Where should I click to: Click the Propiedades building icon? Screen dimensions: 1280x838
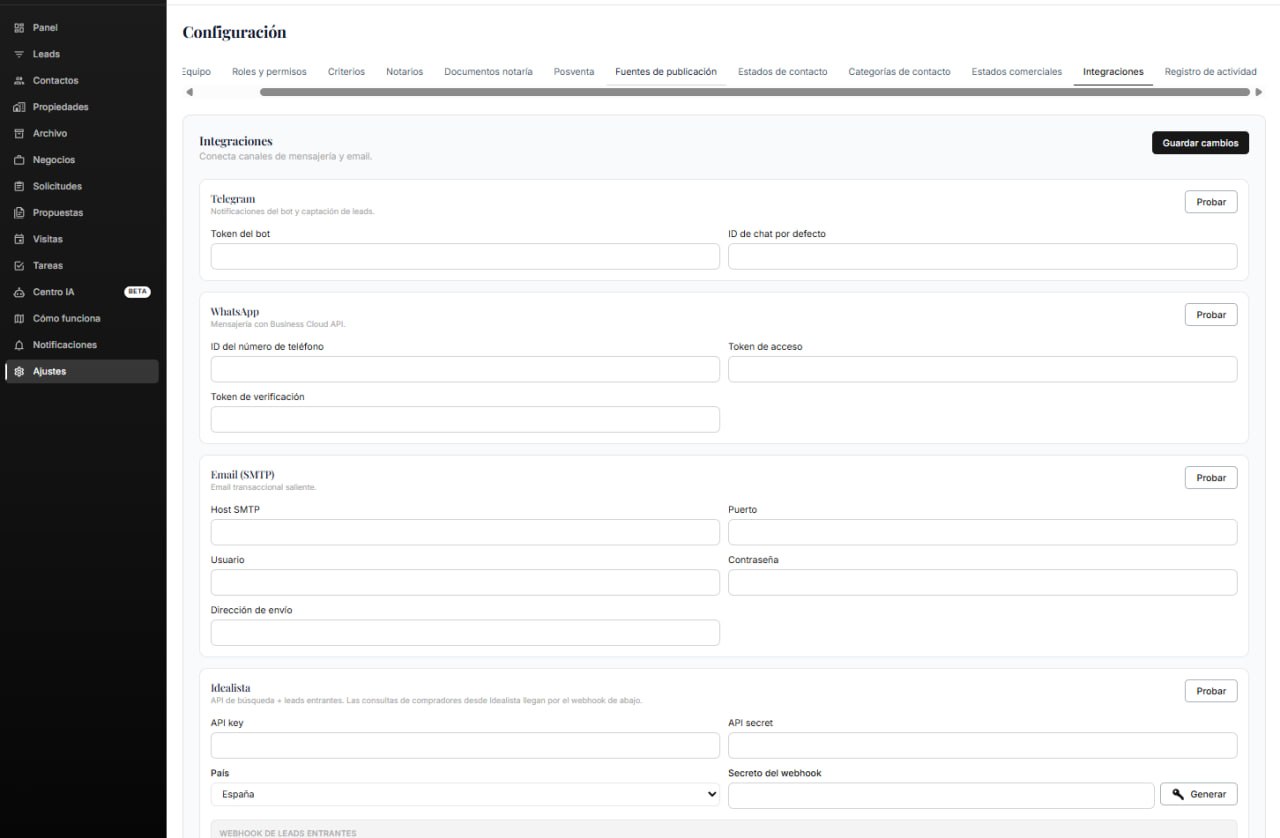19,107
